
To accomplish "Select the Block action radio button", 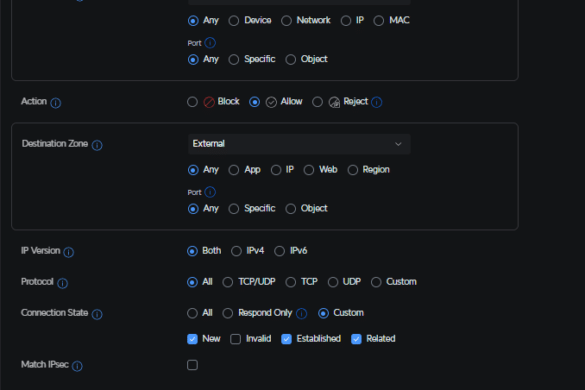I will (x=193, y=102).
